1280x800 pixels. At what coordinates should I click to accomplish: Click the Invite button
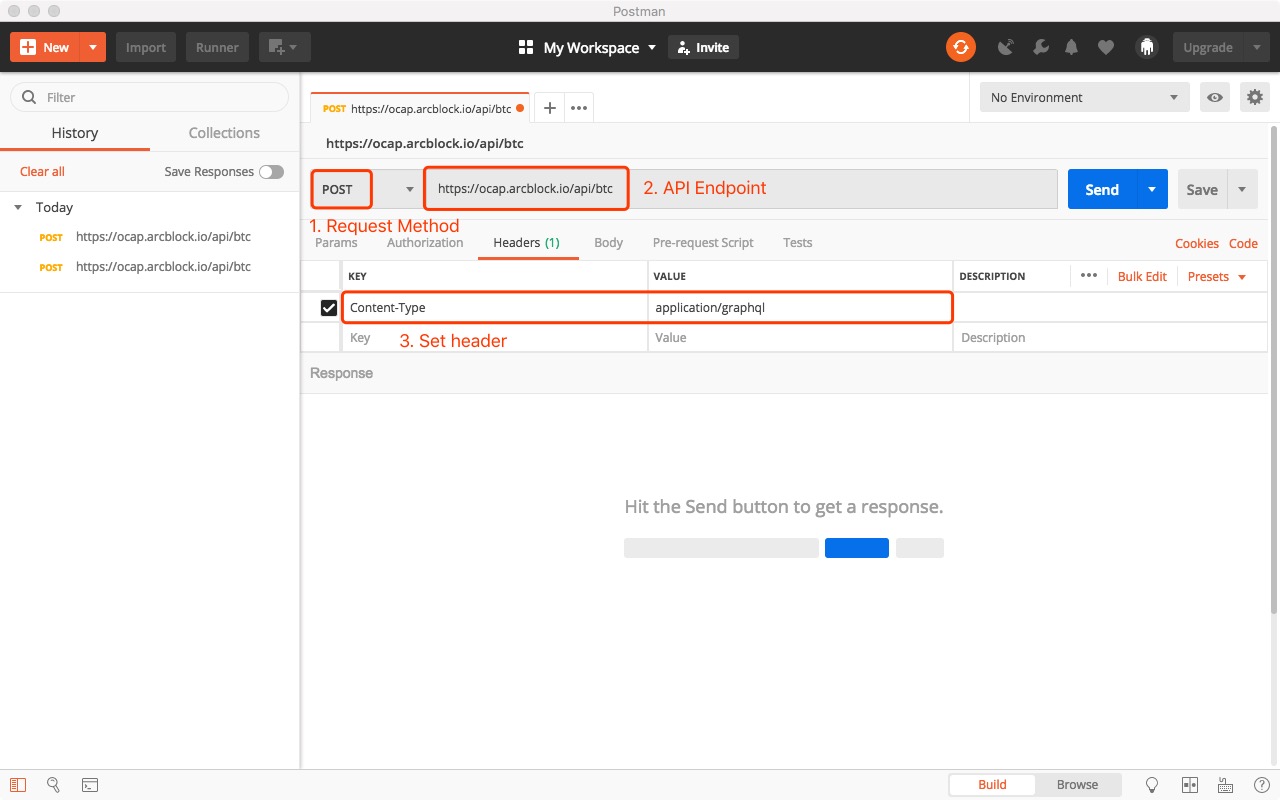coord(703,47)
